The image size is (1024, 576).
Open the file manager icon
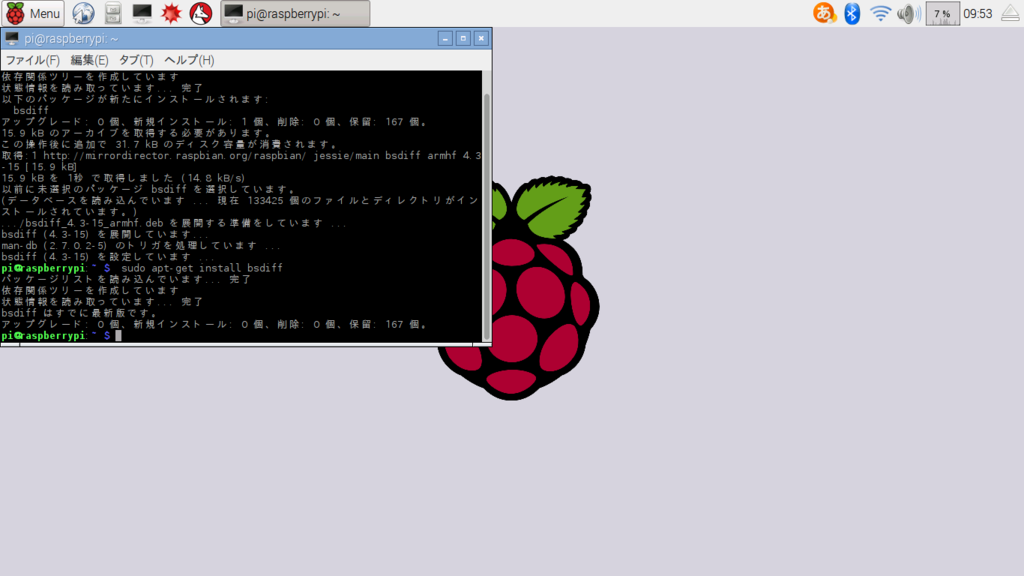tap(113, 13)
